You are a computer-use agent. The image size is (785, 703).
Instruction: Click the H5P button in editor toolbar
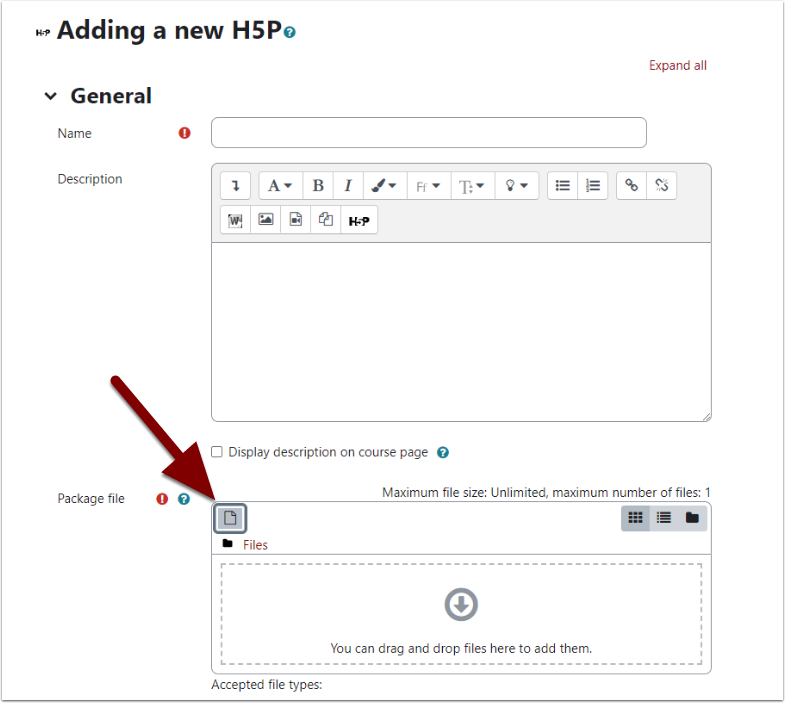pyautogui.click(x=359, y=220)
